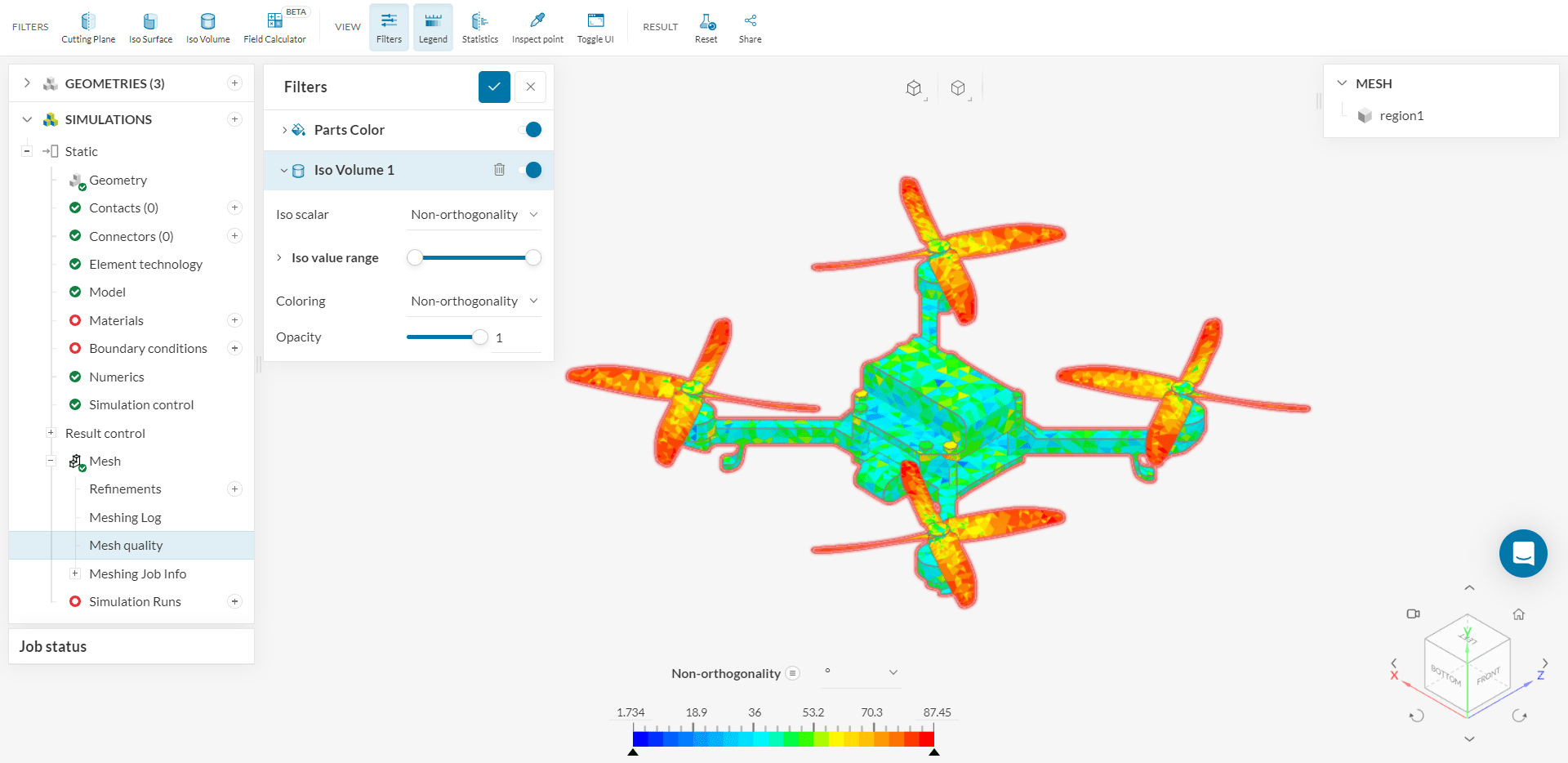Screen dimensions: 1568x763
Task: Click the Share result icon
Action: point(750,27)
